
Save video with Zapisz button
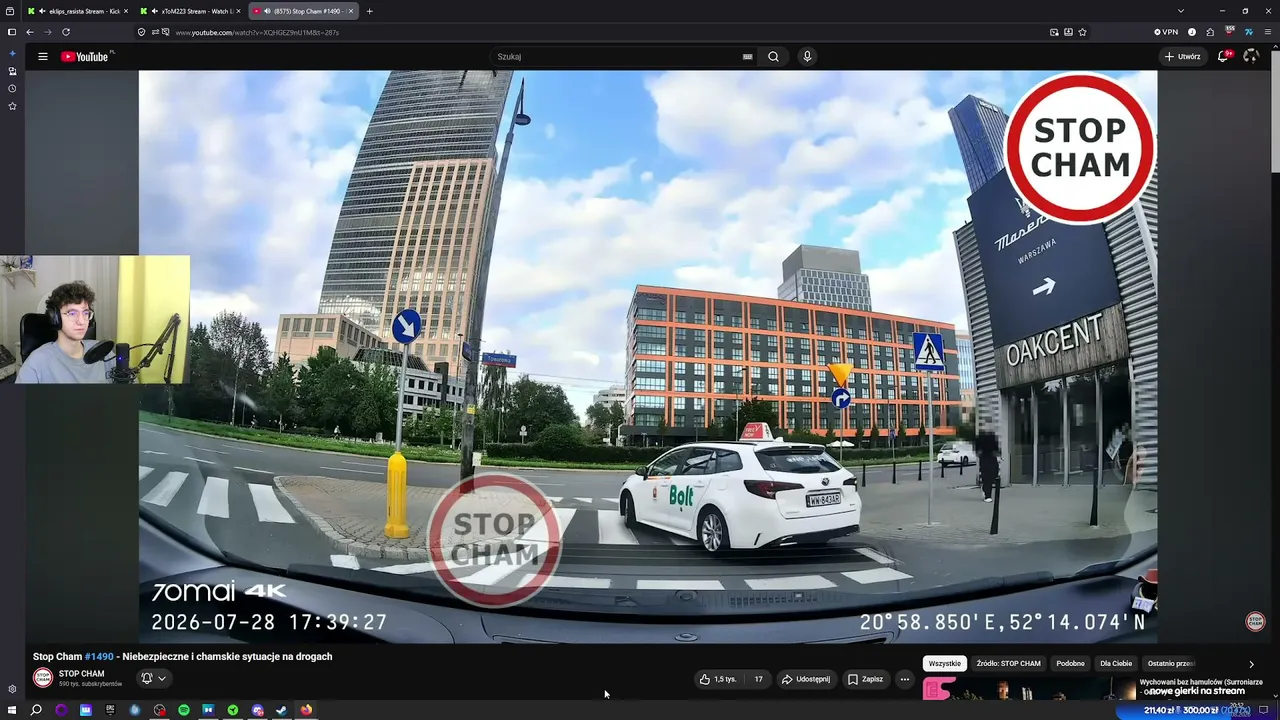pyautogui.click(x=865, y=679)
